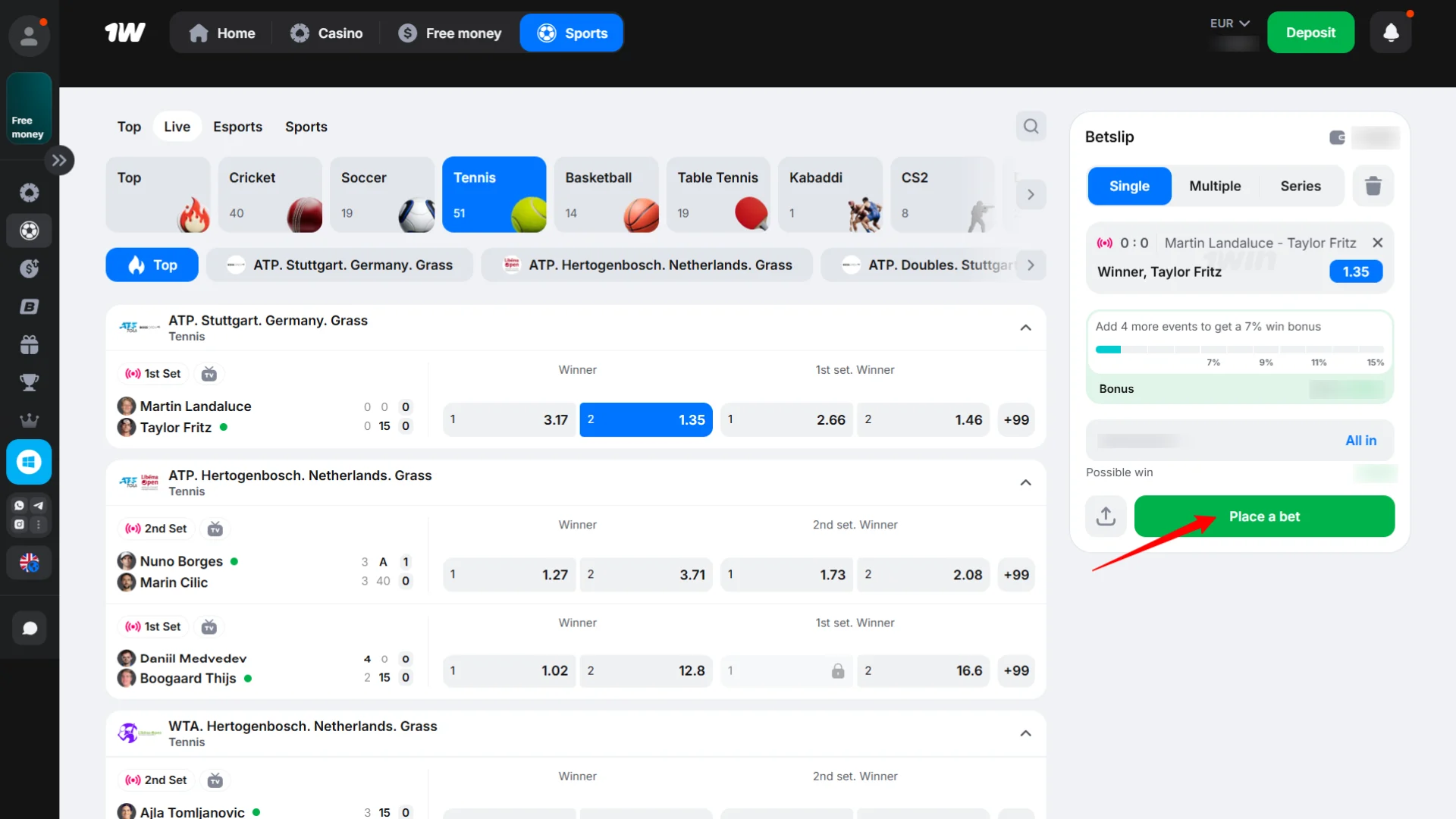Select the Kabaddi sport tile
The image size is (1456, 819).
coord(830,194)
